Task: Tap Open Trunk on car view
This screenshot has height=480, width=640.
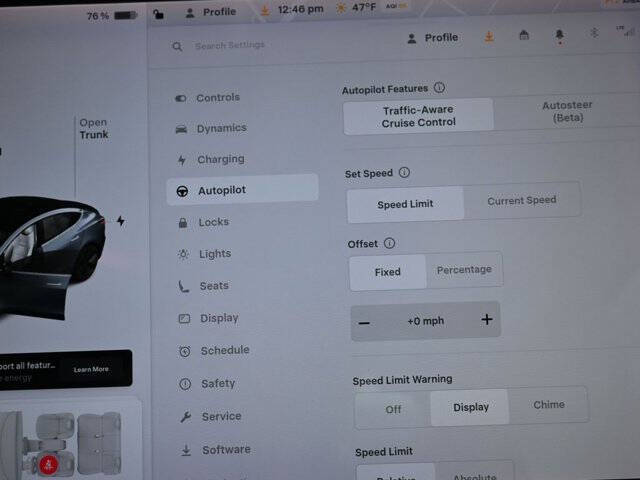Action: [94, 129]
